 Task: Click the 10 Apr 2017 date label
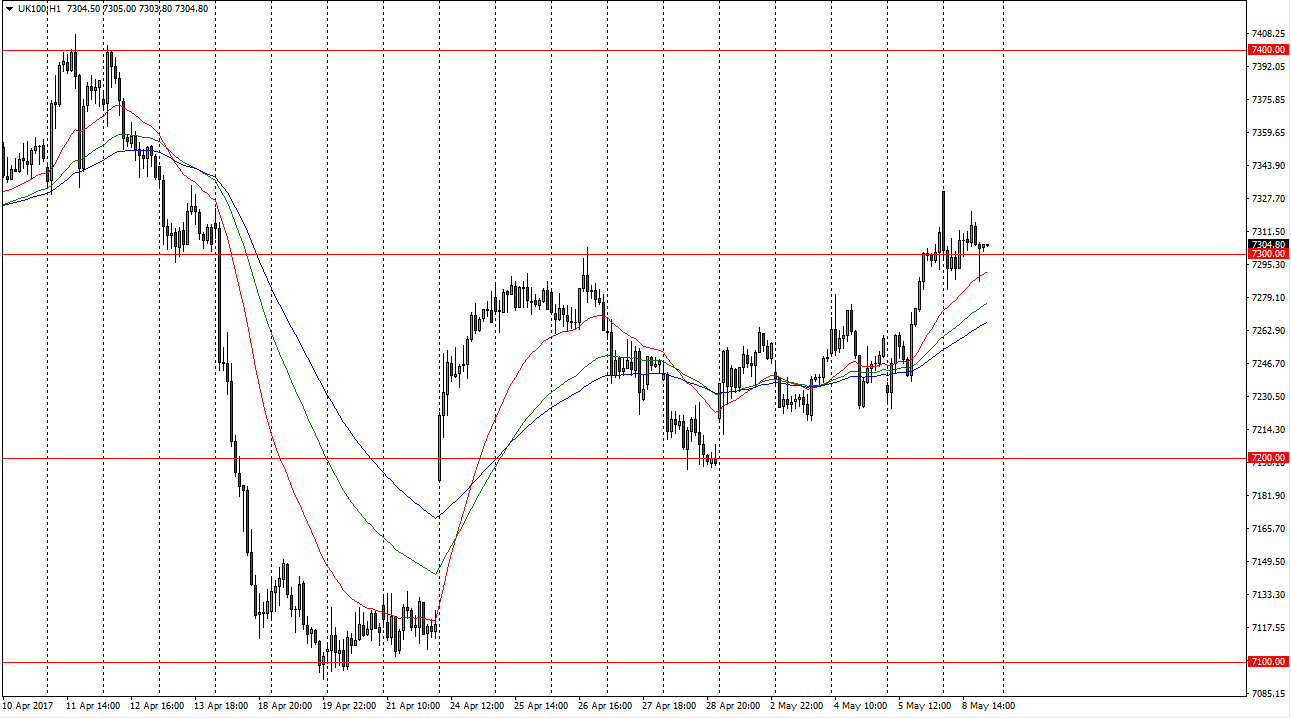pyautogui.click(x=28, y=706)
